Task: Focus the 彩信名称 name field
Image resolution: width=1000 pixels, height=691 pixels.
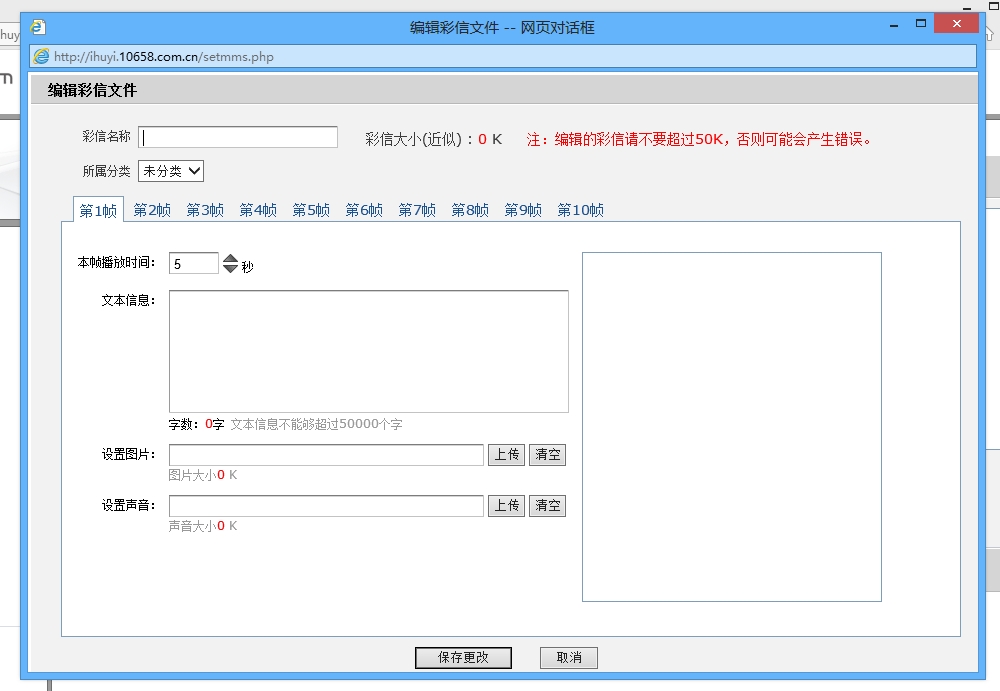Action: (238, 137)
